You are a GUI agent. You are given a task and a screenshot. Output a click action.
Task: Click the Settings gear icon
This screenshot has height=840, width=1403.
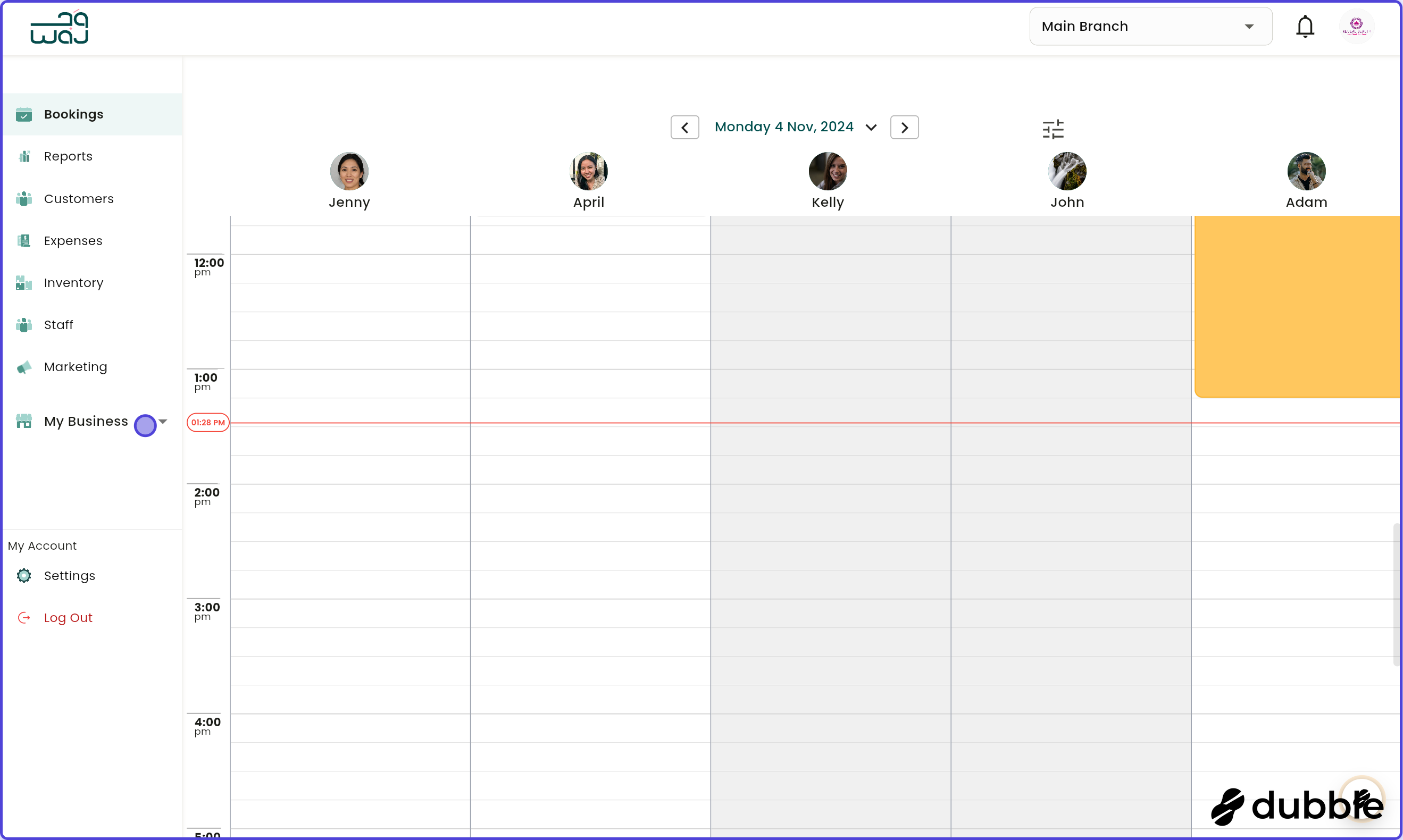pyautogui.click(x=24, y=575)
